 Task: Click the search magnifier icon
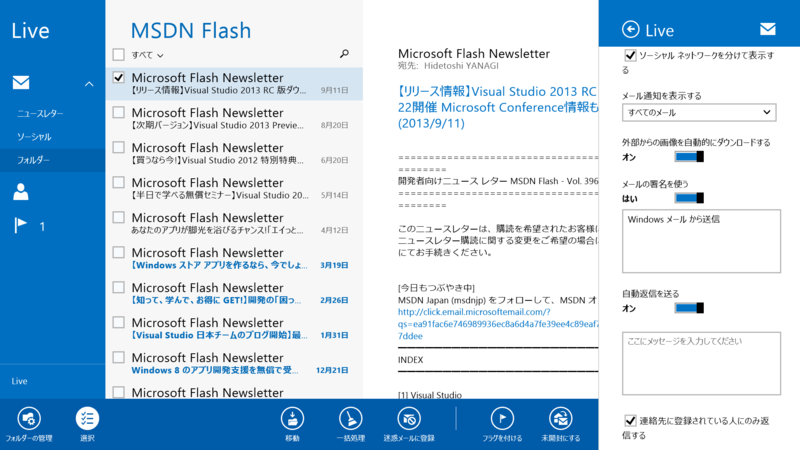pyautogui.click(x=344, y=54)
